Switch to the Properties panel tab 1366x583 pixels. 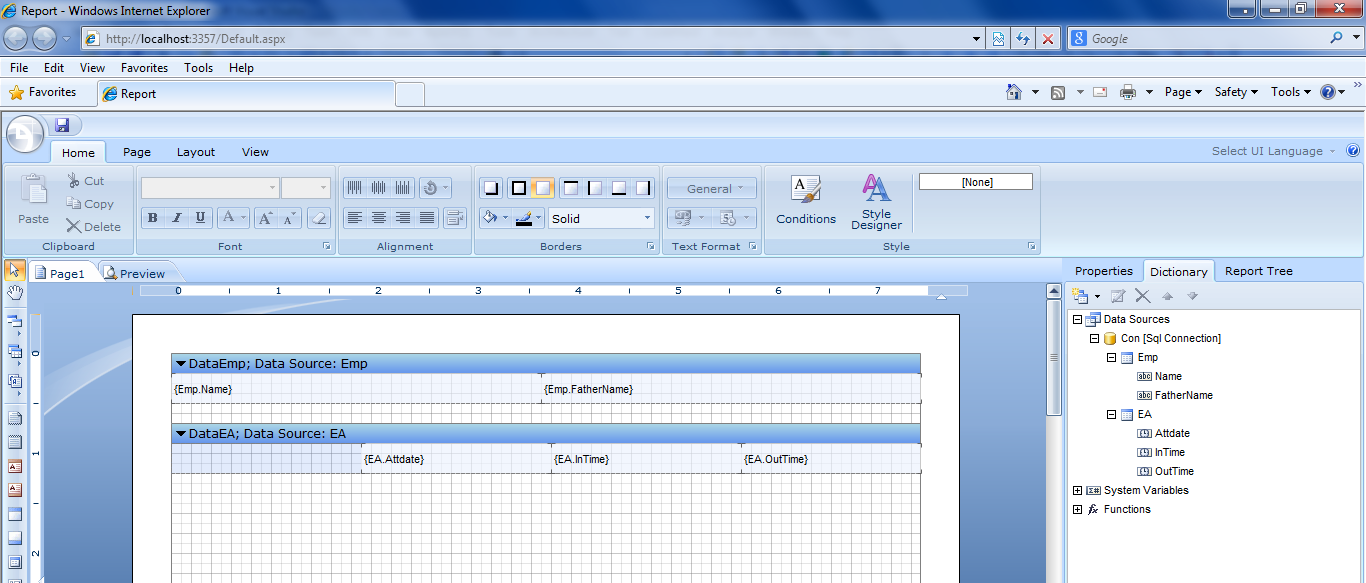(1104, 271)
